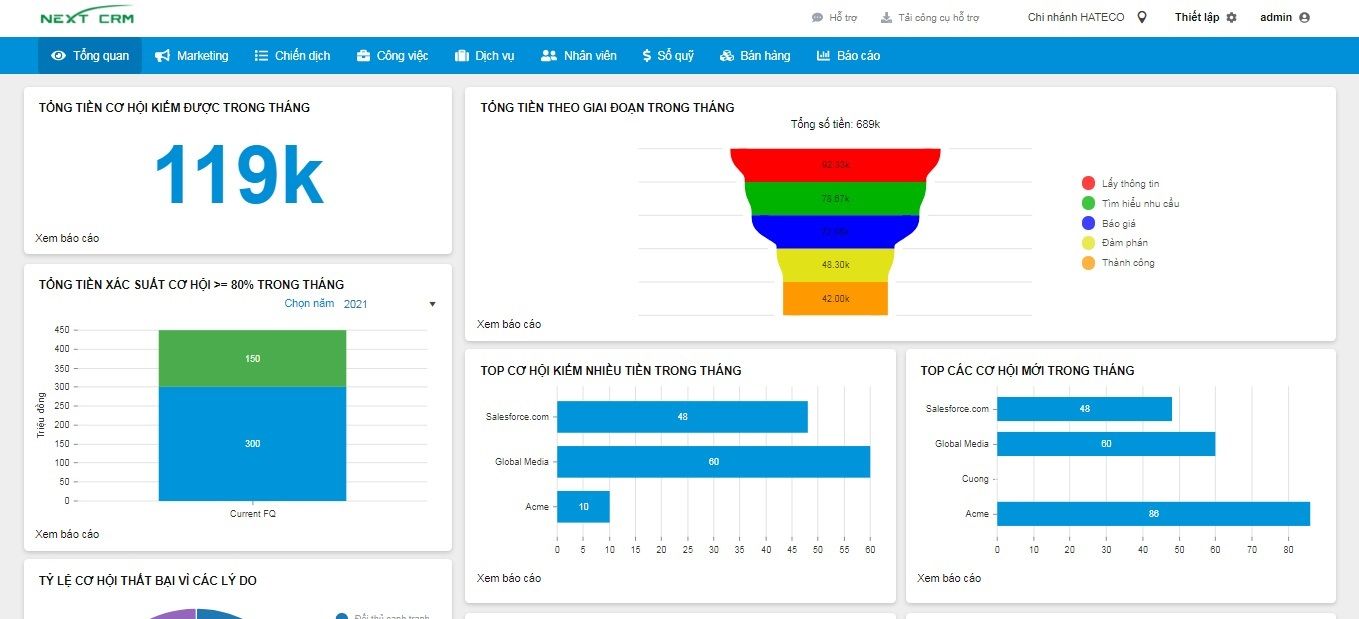The height and width of the screenshot is (619, 1359).
Task: Click the green Tìm hiểu nhu cầu color swatch
Action: [1088, 204]
